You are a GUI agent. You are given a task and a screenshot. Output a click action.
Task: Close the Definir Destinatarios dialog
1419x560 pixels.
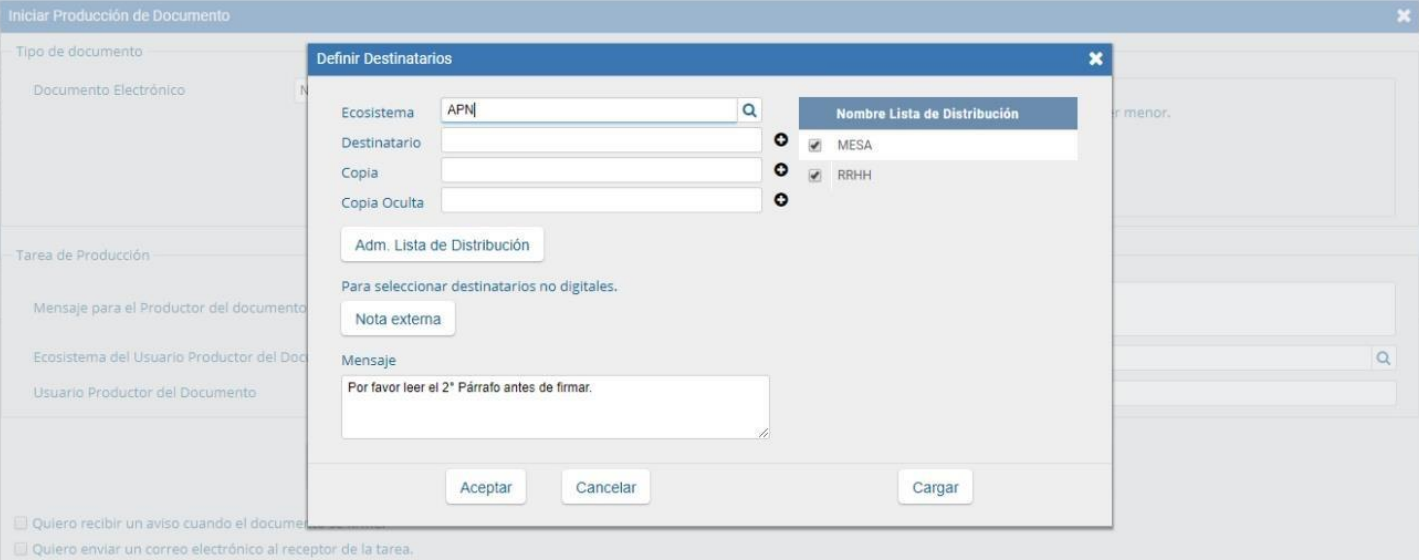click(x=1095, y=60)
